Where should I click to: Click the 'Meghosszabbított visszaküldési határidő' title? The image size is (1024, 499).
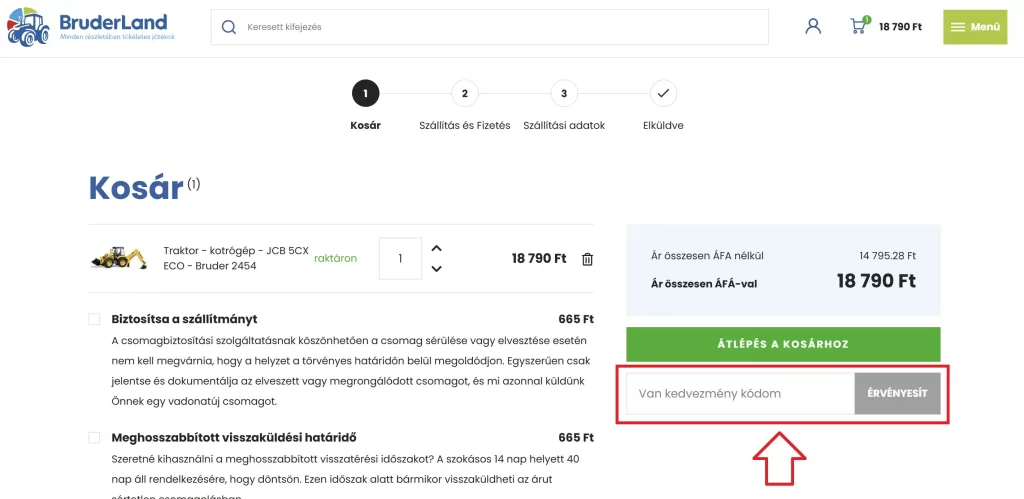234,438
